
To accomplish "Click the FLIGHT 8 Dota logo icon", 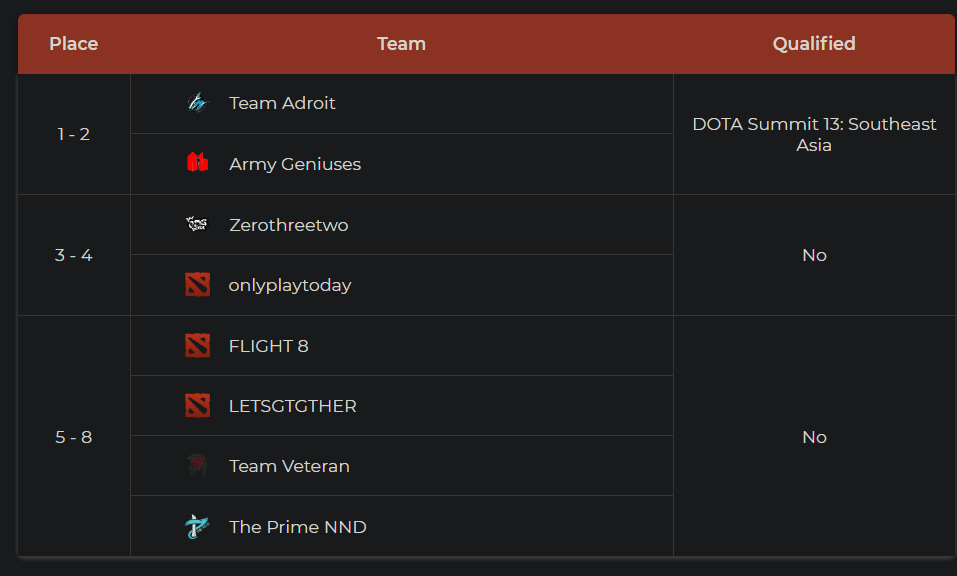I will click(197, 346).
